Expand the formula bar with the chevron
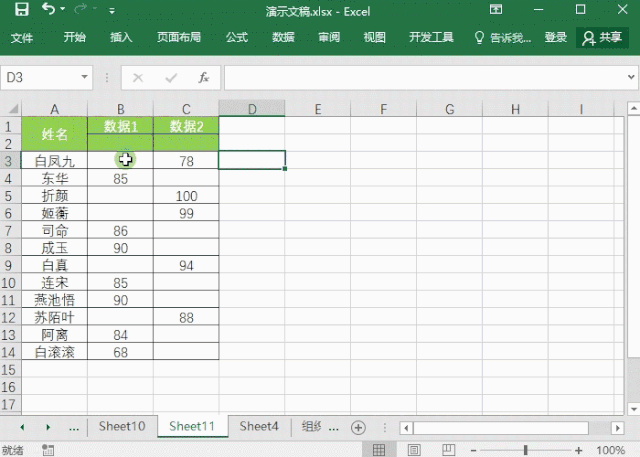The width and height of the screenshot is (640, 457). coord(631,77)
